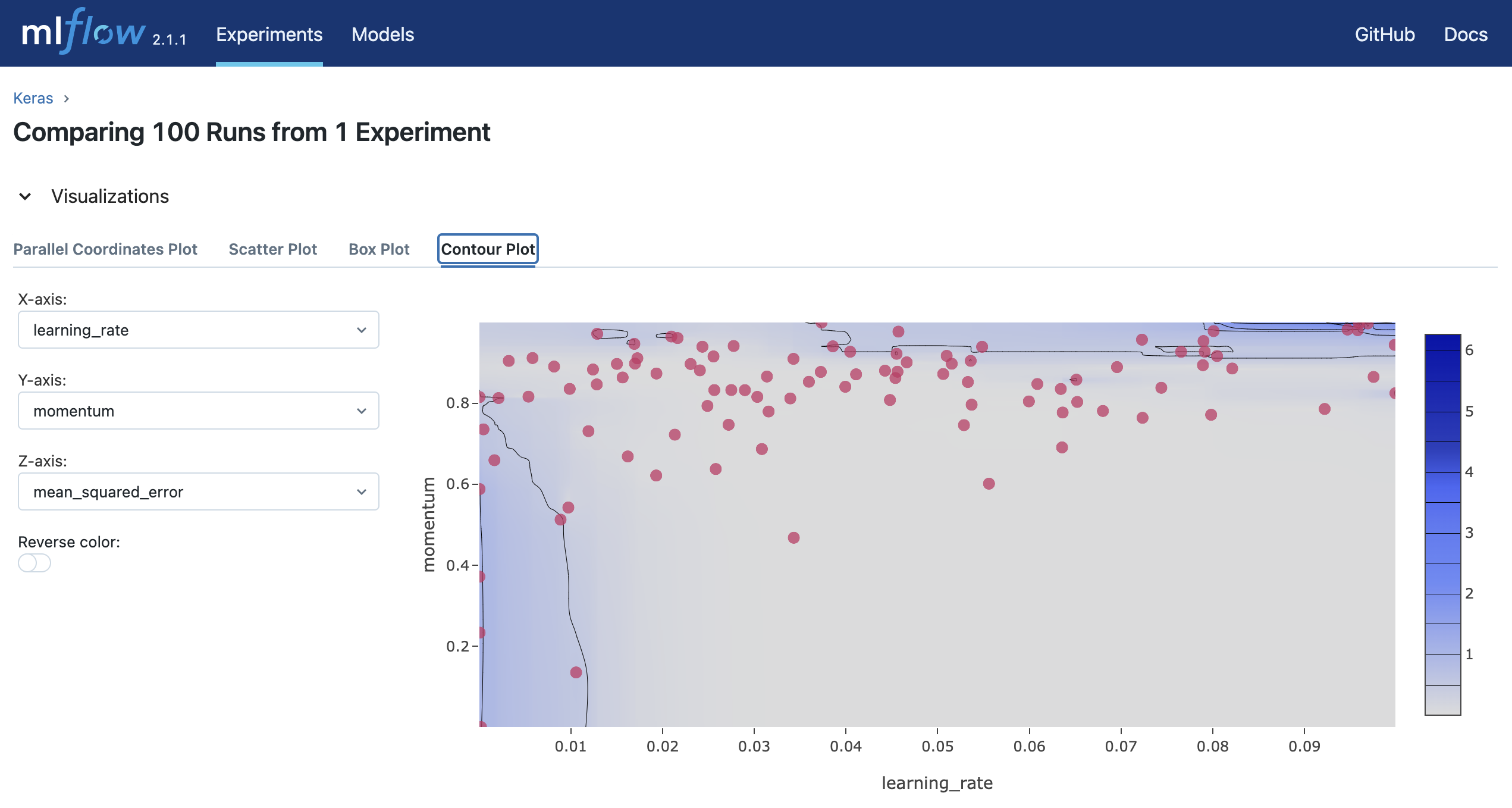
Task: Click the colorbar tick label 6
Action: (x=1469, y=350)
